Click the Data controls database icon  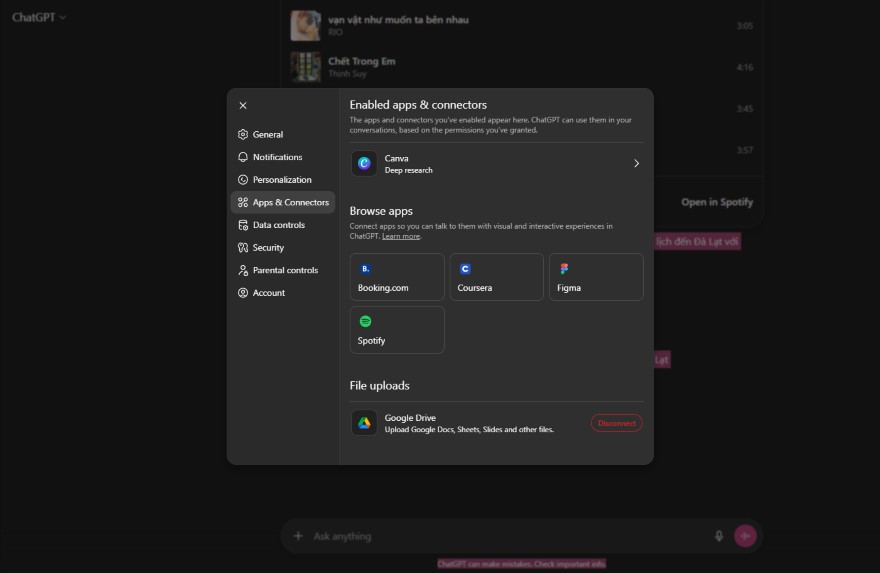[x=243, y=225]
